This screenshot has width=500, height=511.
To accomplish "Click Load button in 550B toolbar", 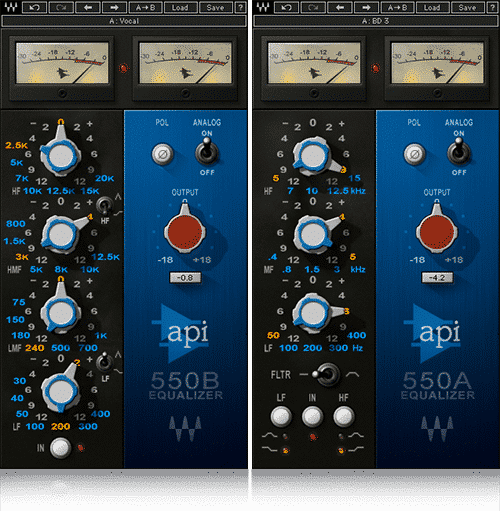I will 180,7.
